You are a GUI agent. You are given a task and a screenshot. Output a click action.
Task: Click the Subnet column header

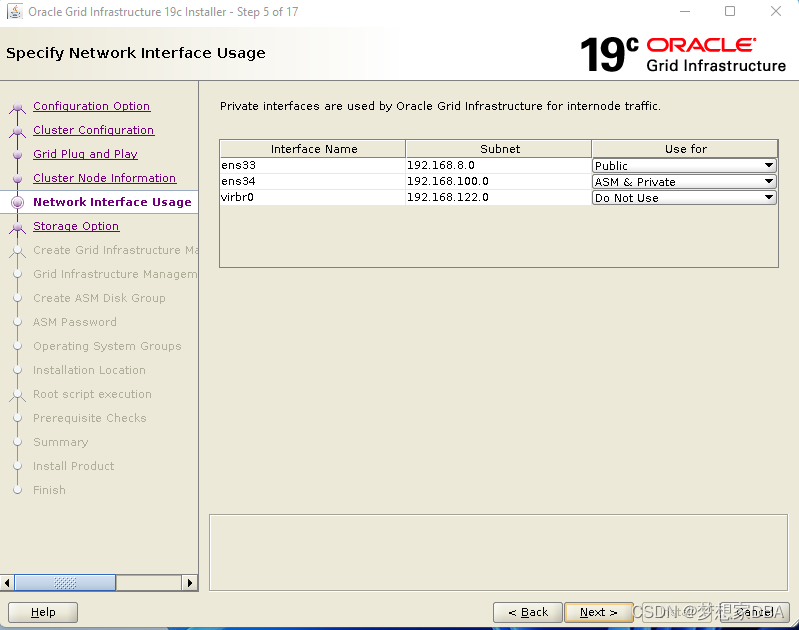pyautogui.click(x=499, y=149)
